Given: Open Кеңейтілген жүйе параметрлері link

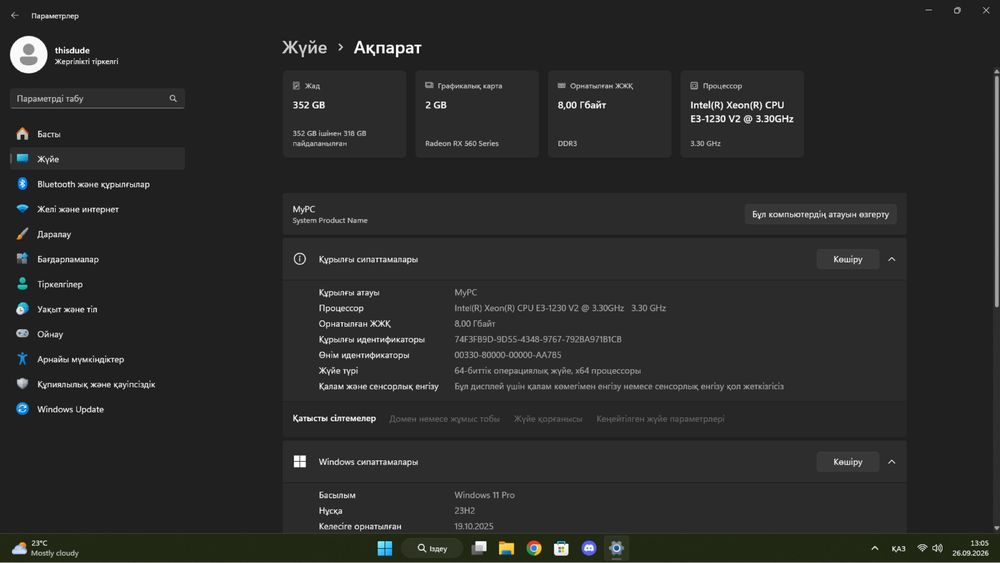Looking at the screenshot, I should click(660, 419).
